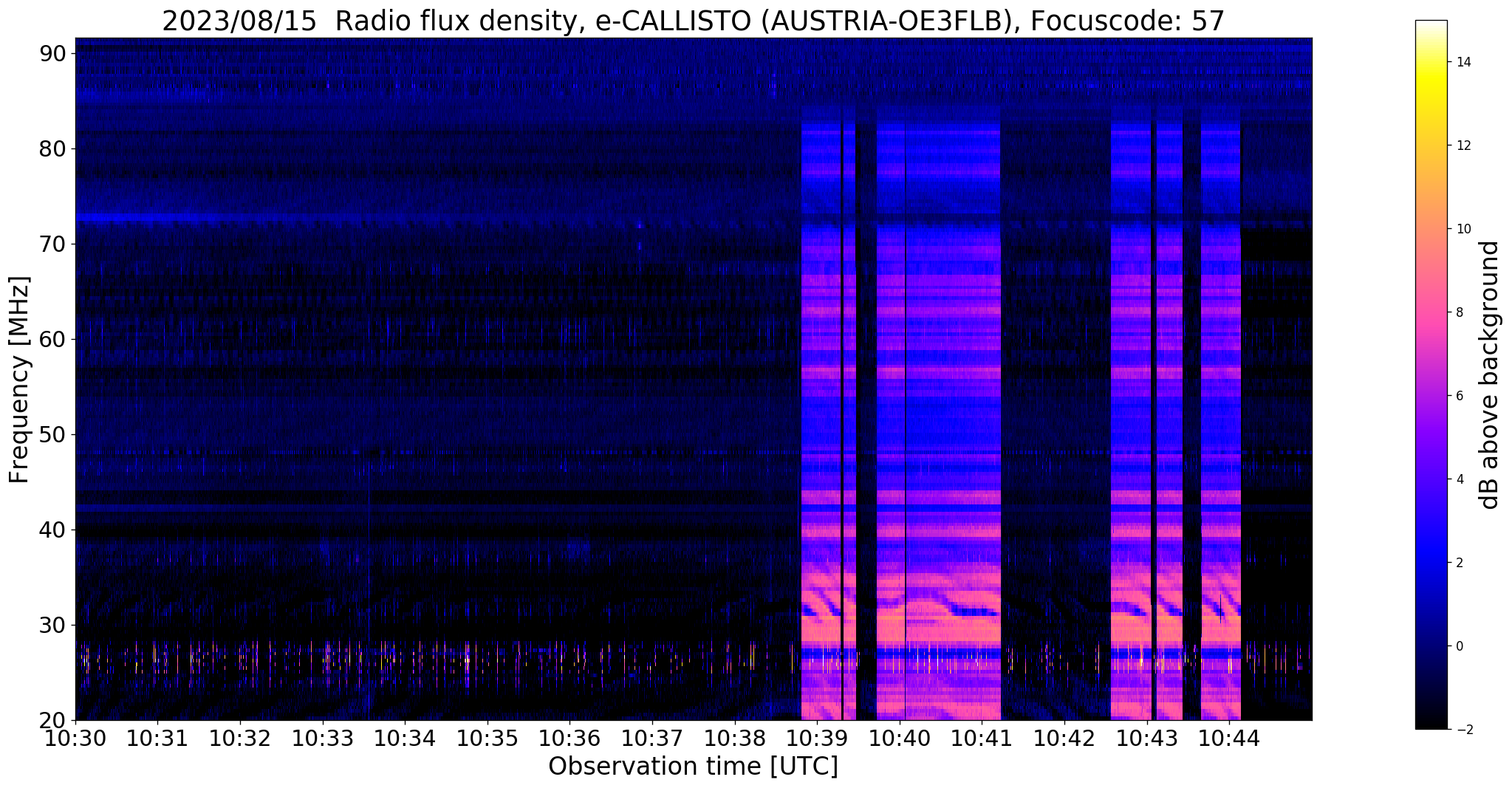Image resolution: width=1512 pixels, height=788 pixels.
Task: Click the 'dB above background' colorbar label
Action: [x=1490, y=375]
